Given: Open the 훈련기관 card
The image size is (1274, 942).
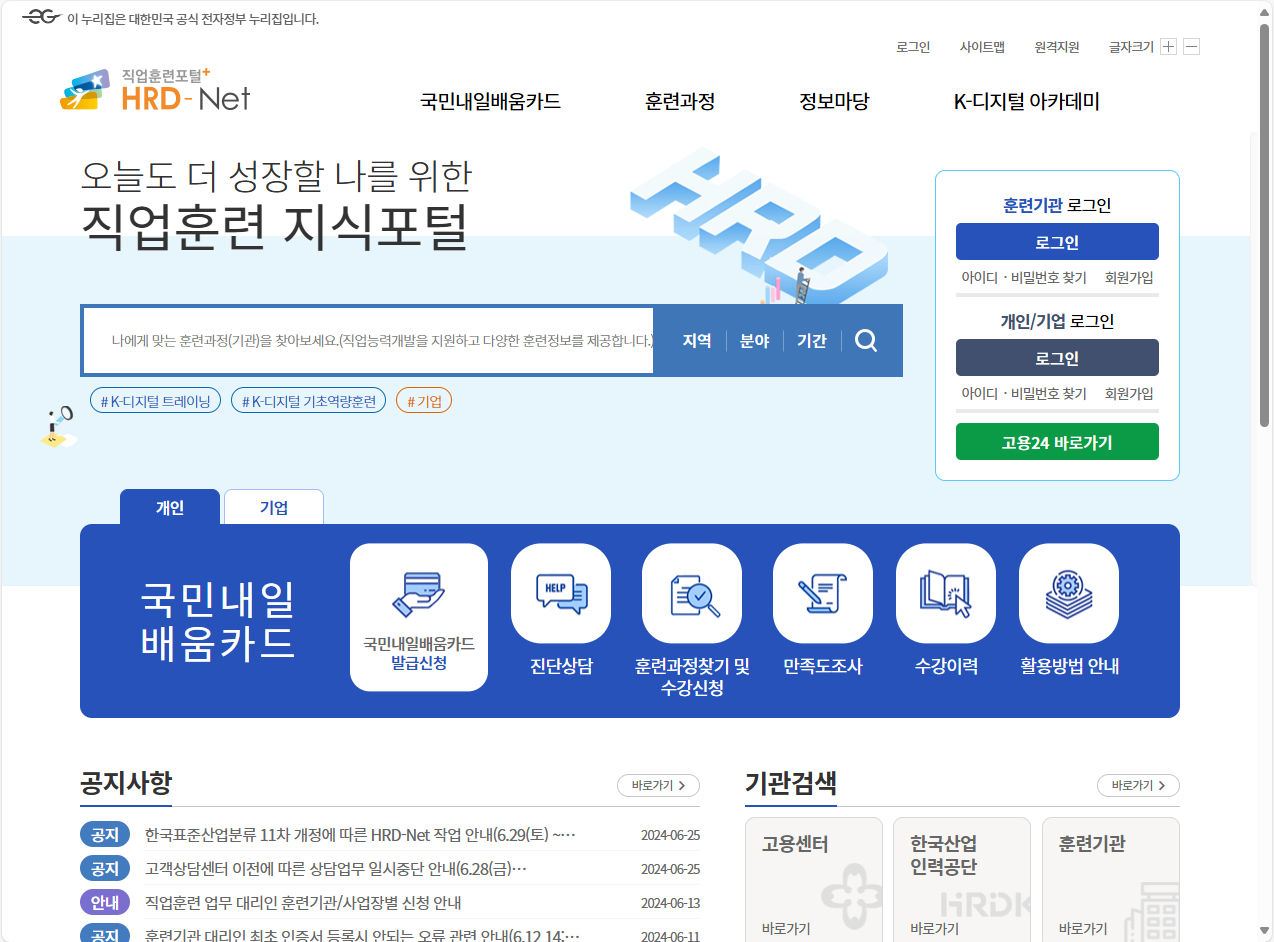Looking at the screenshot, I should 1111,880.
